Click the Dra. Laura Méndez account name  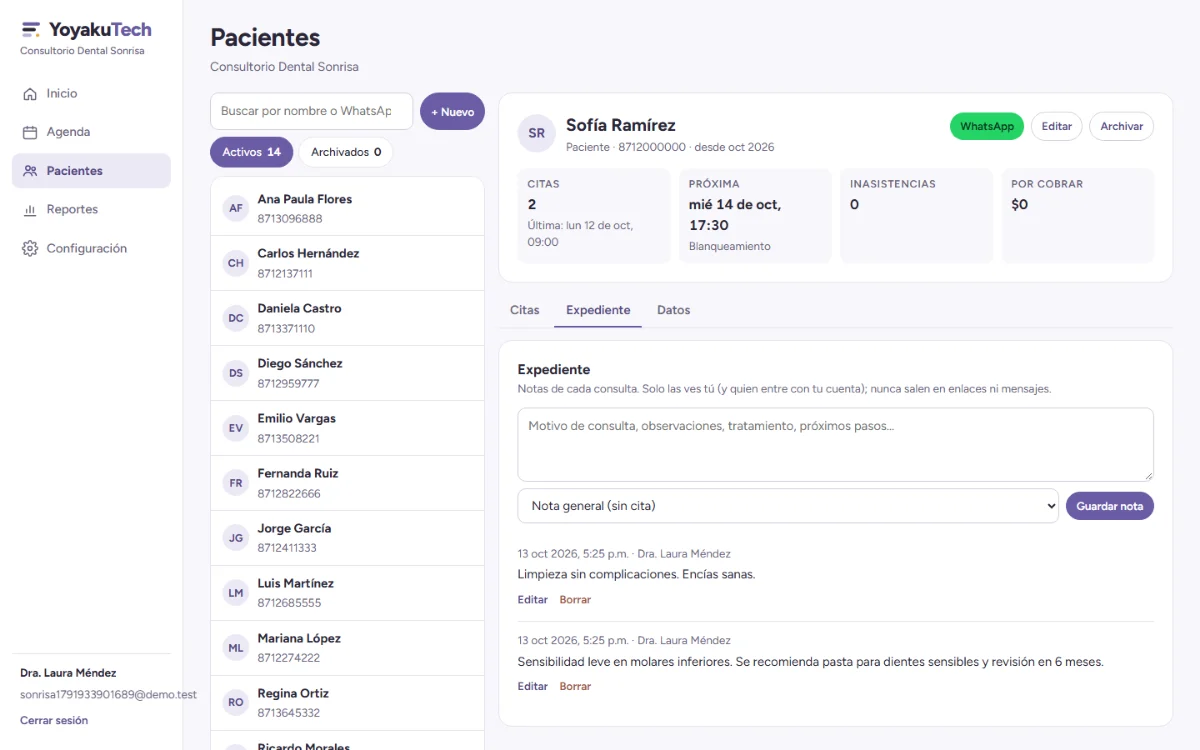tap(68, 673)
